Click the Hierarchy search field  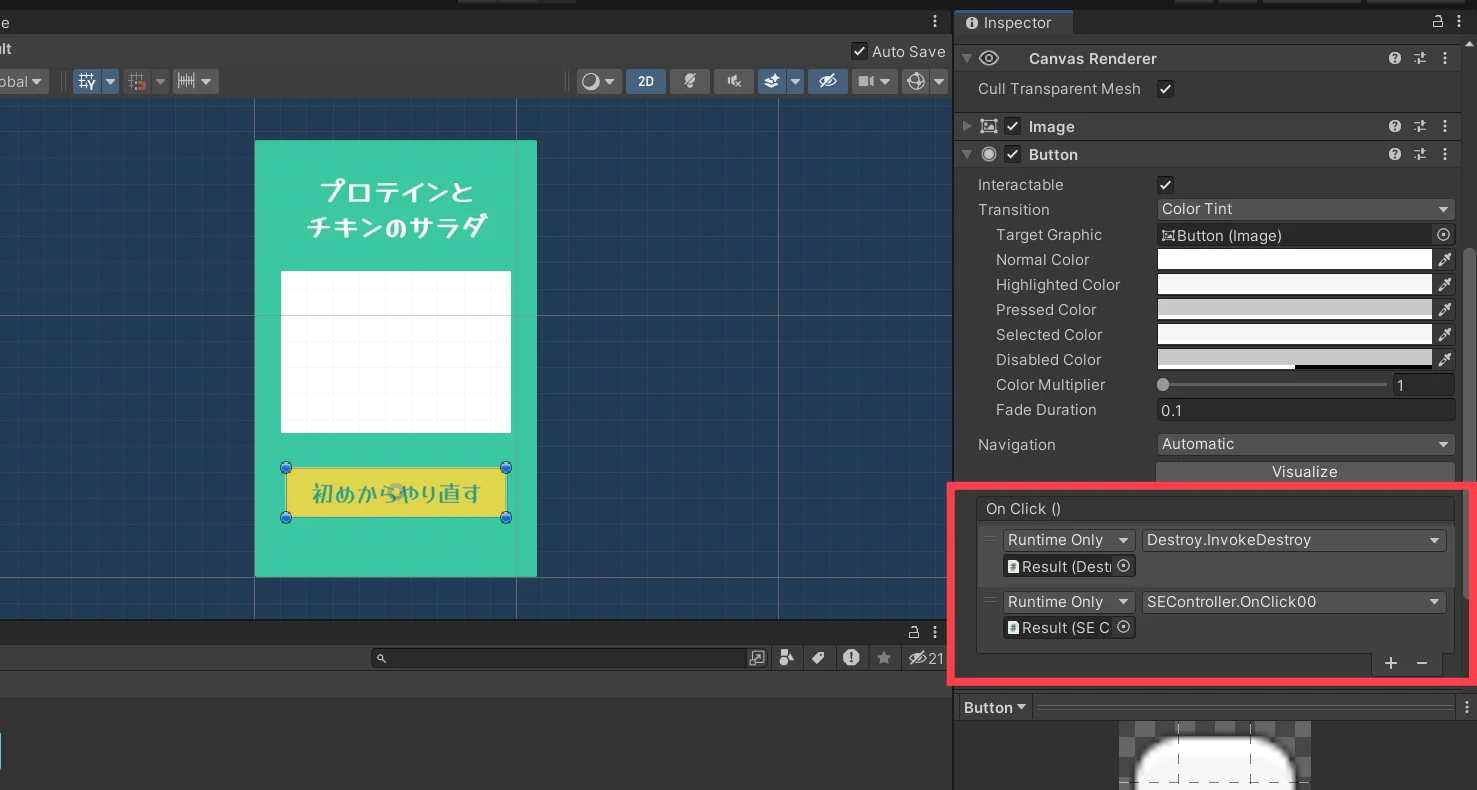559,658
